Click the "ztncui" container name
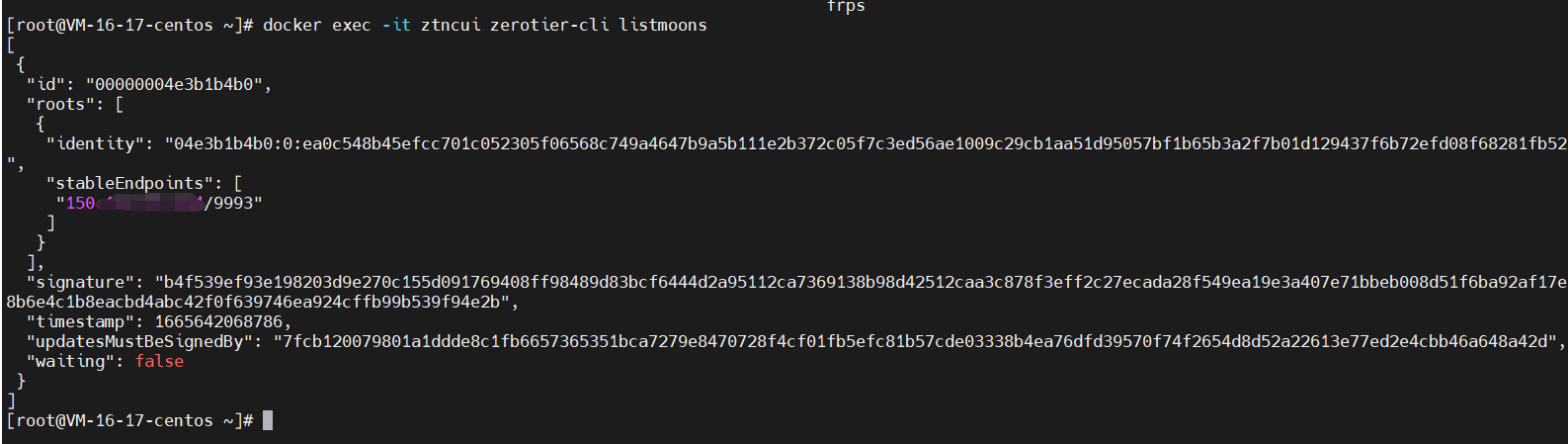 [451, 26]
